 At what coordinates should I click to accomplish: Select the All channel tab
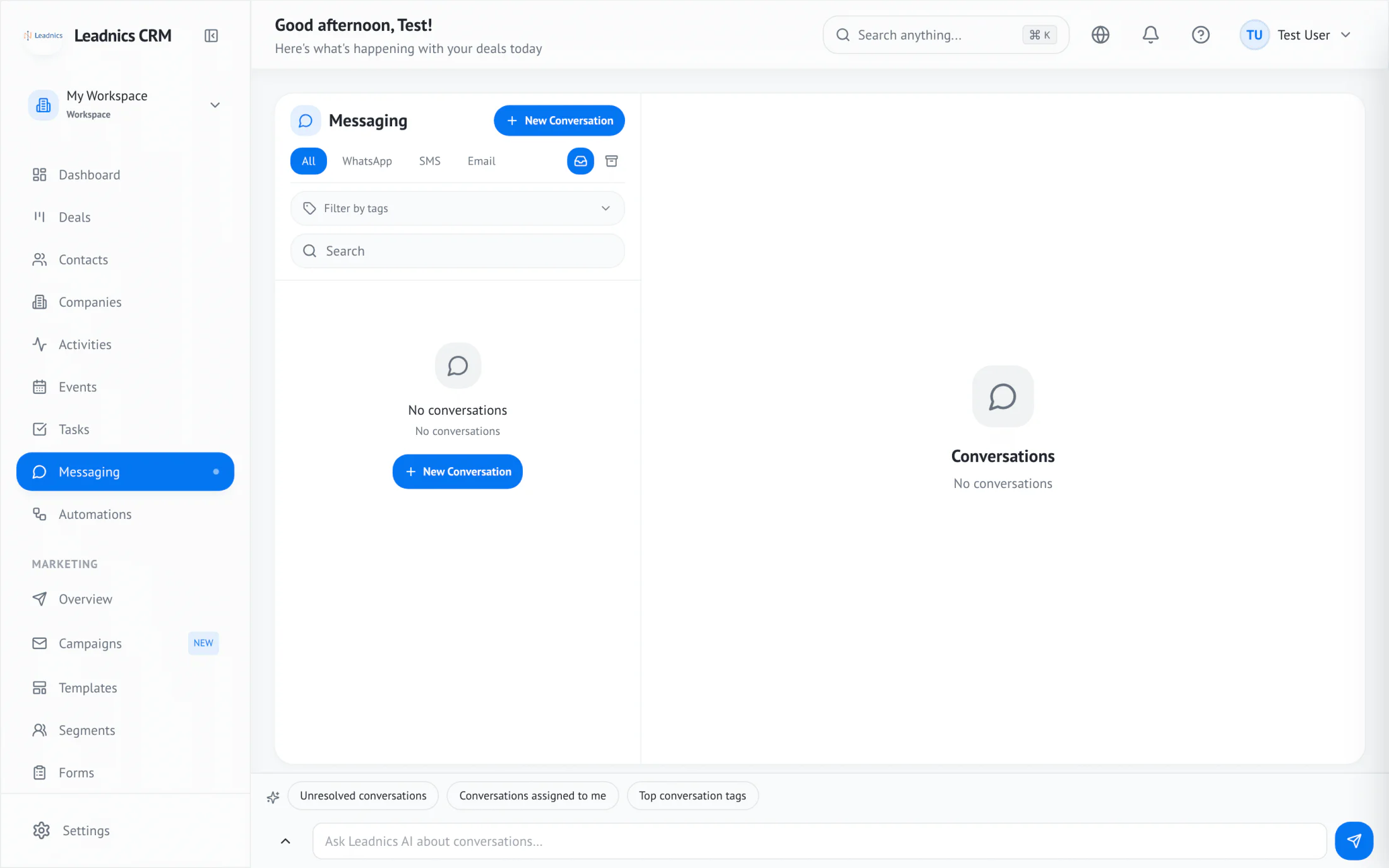[308, 161]
